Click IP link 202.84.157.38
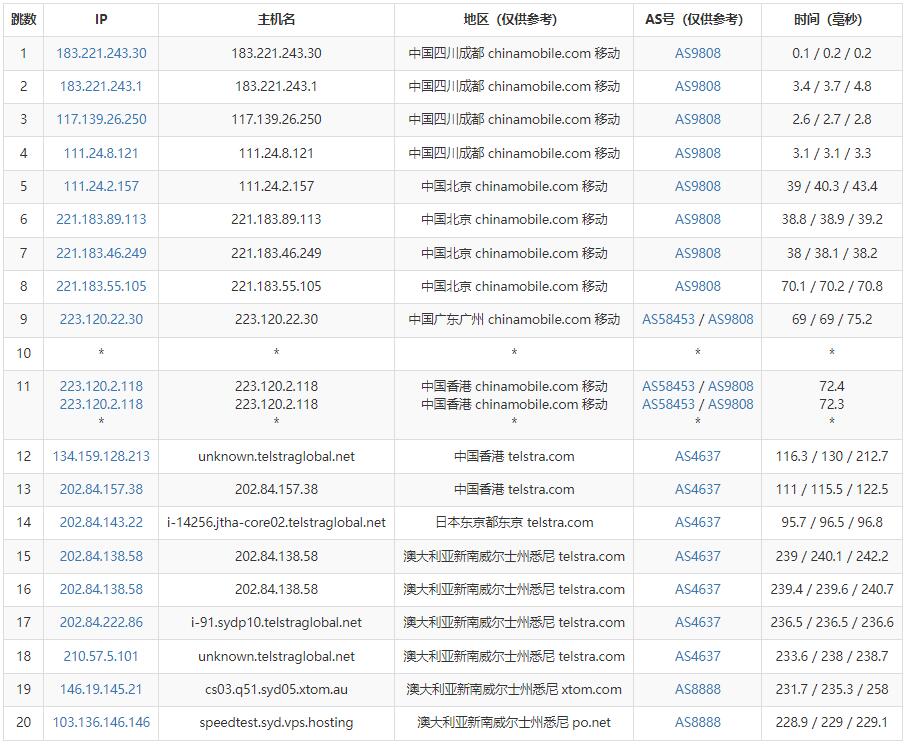 (x=101, y=489)
